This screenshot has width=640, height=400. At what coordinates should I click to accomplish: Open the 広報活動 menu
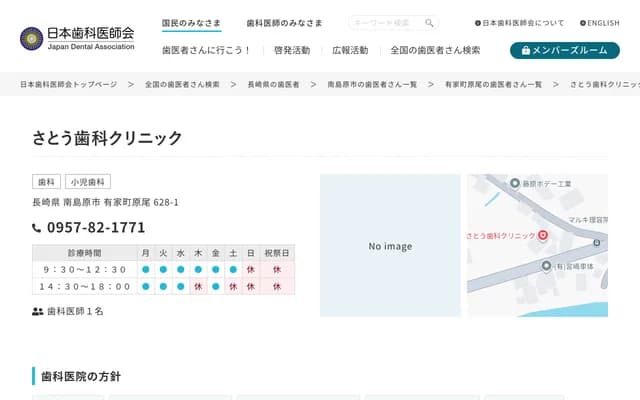coord(350,50)
